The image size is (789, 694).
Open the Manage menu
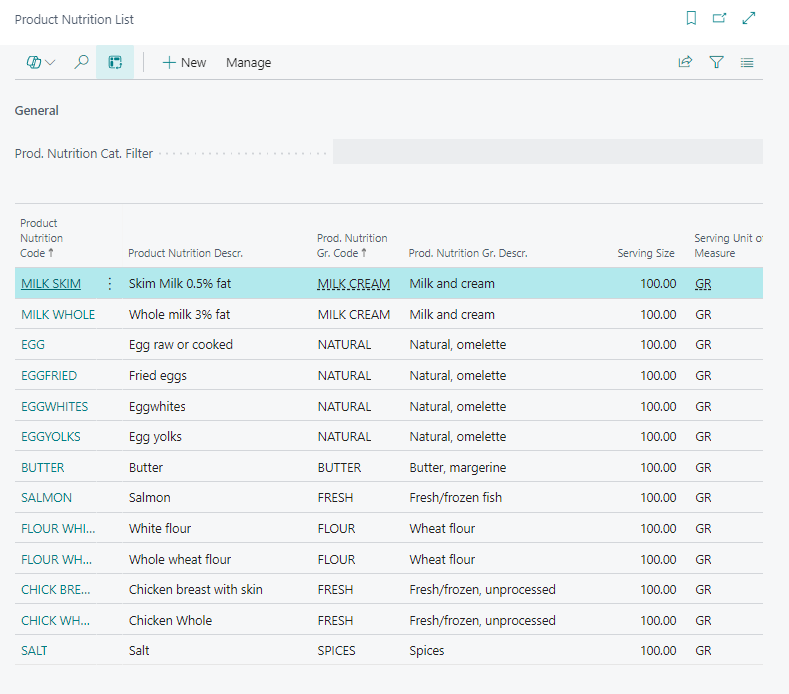pos(248,62)
